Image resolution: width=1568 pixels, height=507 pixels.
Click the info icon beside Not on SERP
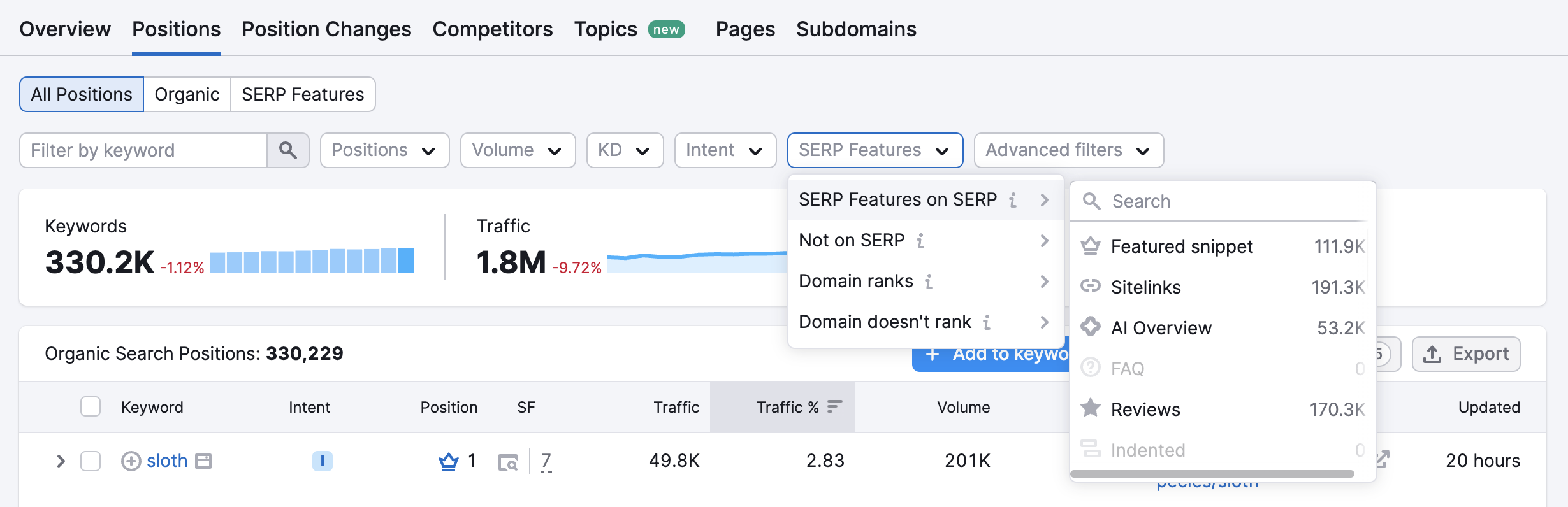(920, 241)
